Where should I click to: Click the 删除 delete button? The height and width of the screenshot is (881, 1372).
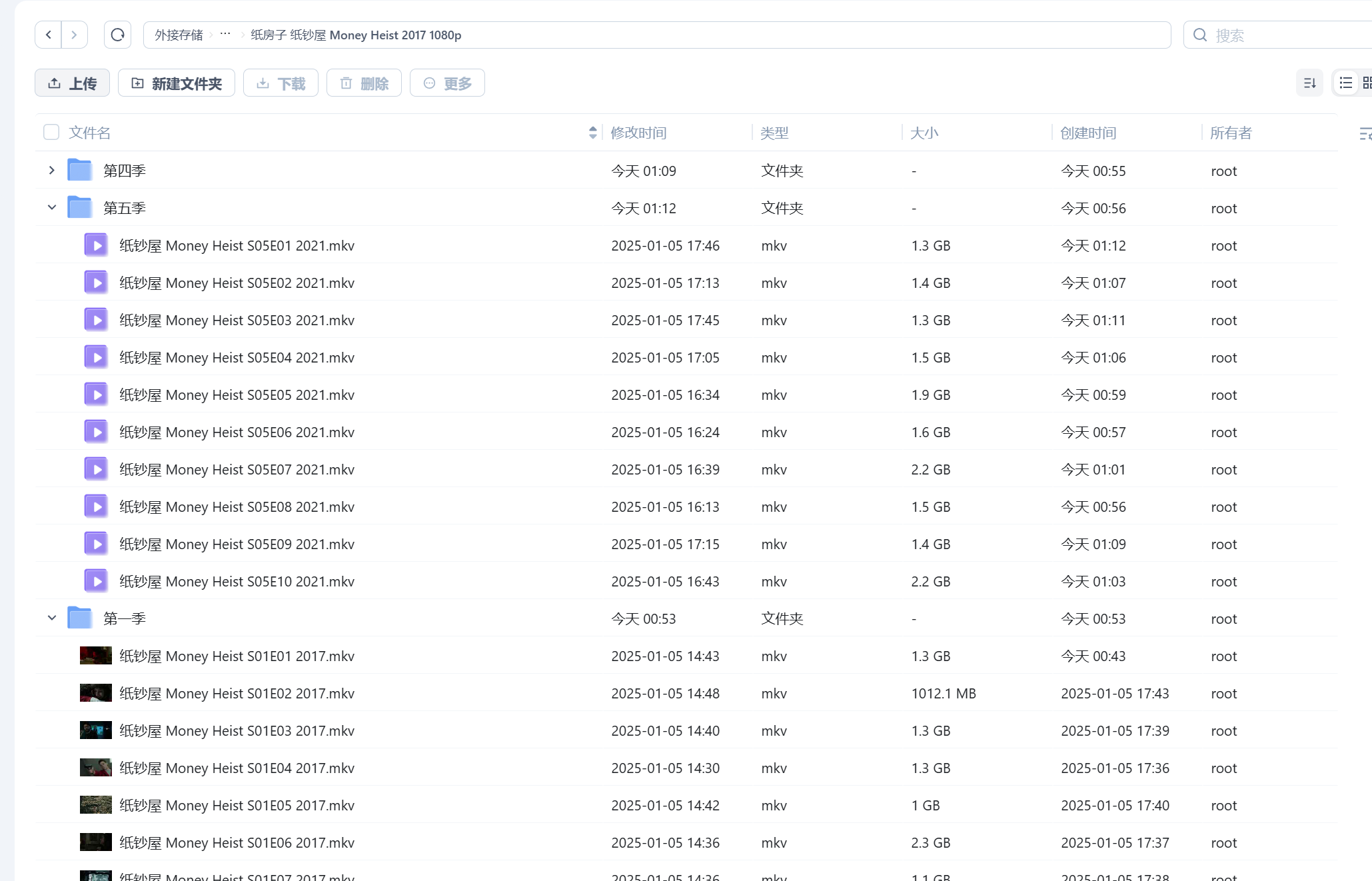(364, 83)
